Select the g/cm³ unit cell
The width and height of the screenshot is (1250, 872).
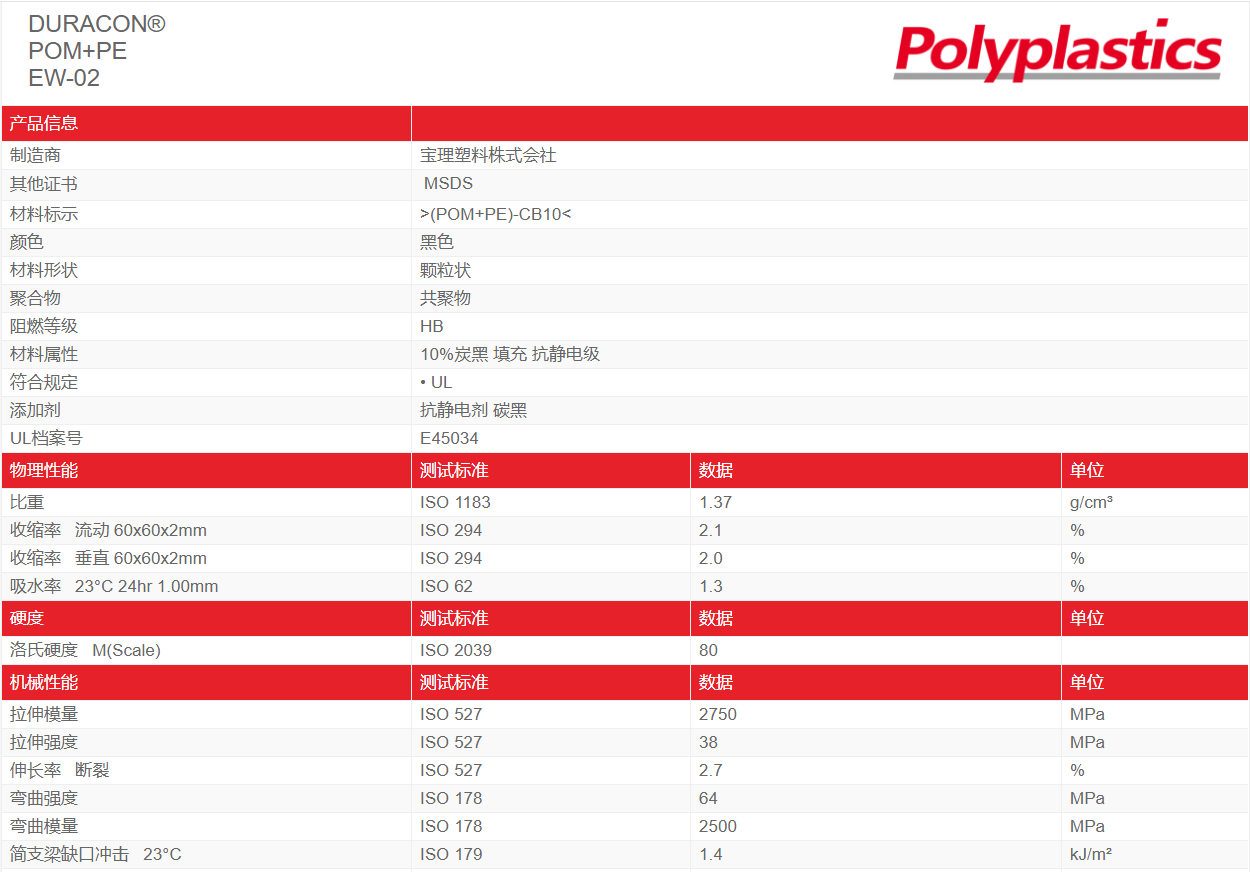click(1092, 502)
